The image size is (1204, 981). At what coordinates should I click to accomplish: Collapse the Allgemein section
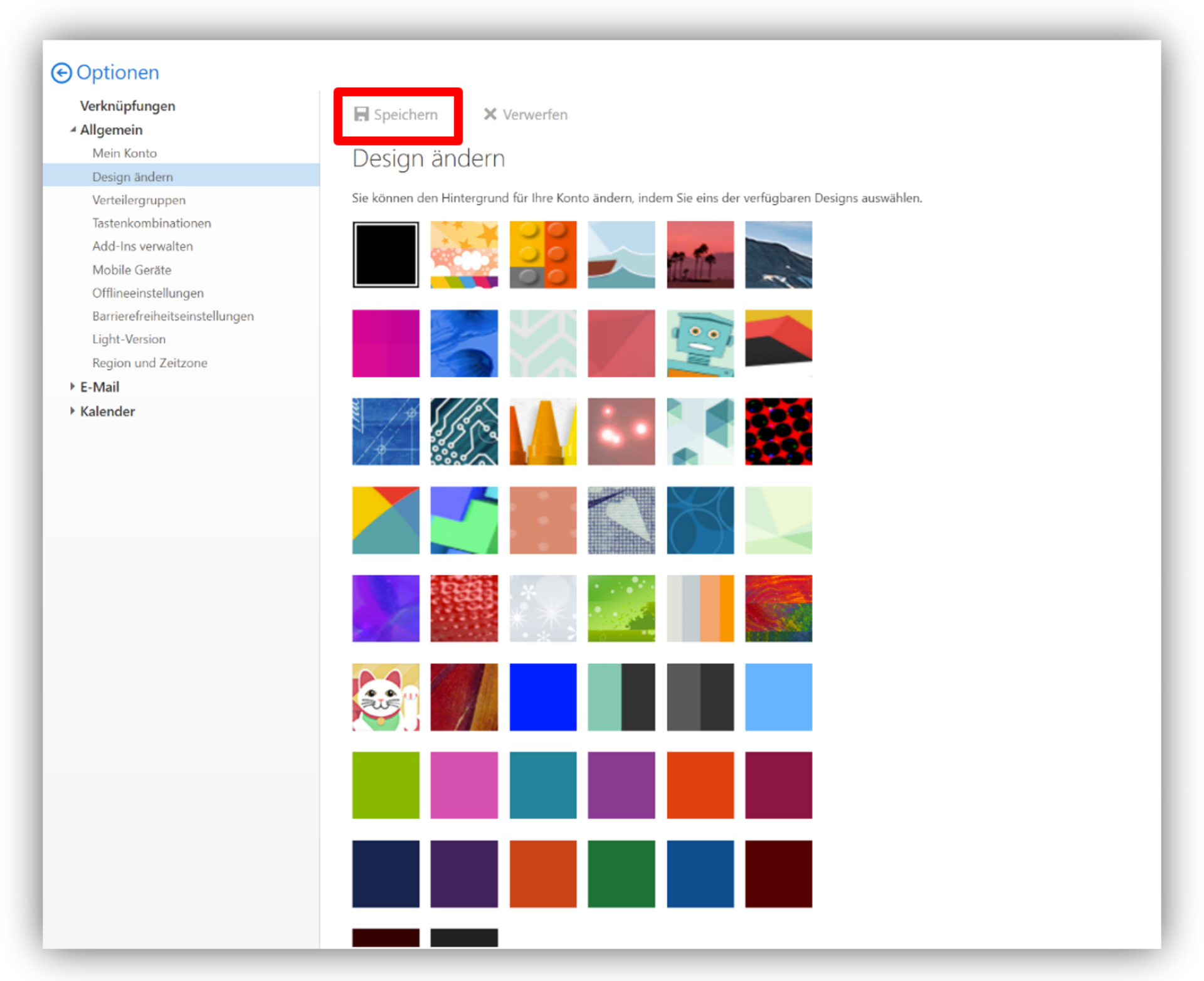tap(73, 130)
